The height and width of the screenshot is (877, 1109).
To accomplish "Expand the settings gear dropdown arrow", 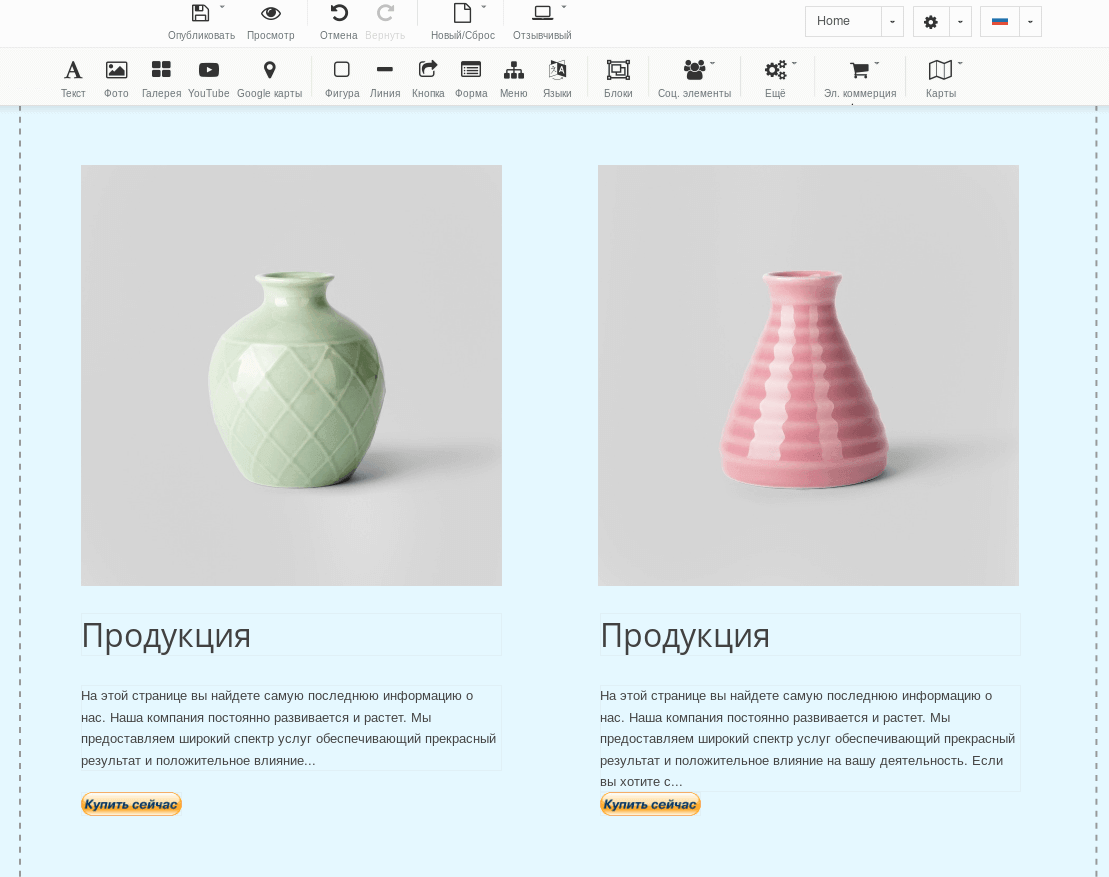I will pos(960,21).
